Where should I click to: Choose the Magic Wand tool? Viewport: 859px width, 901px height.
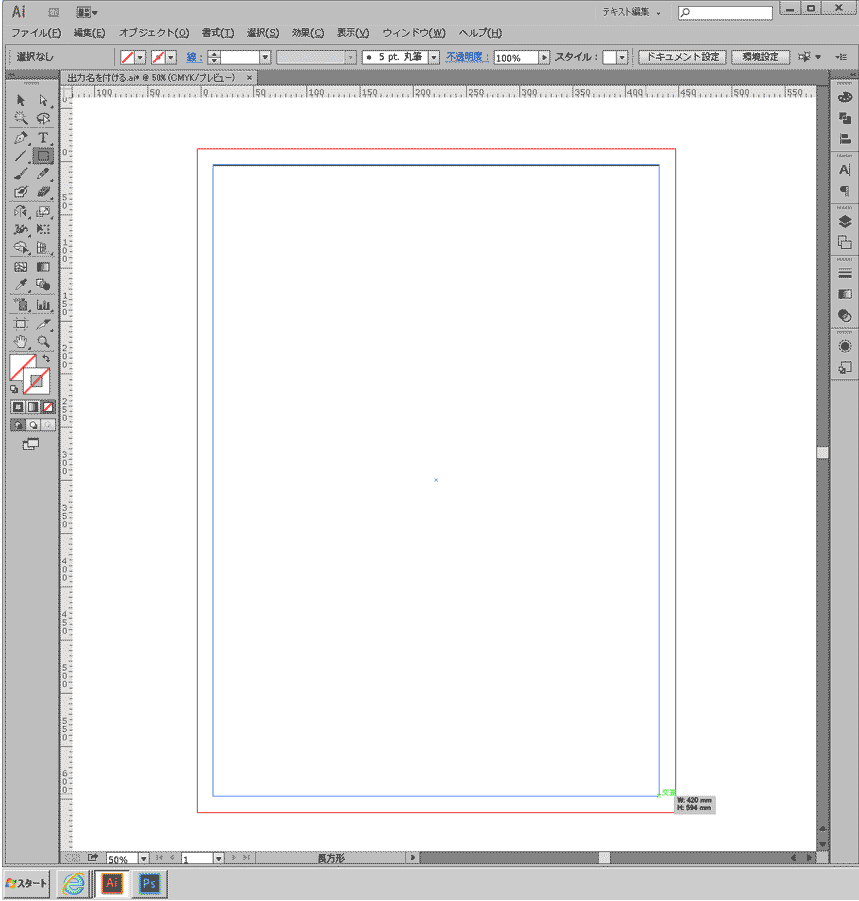click(20, 118)
